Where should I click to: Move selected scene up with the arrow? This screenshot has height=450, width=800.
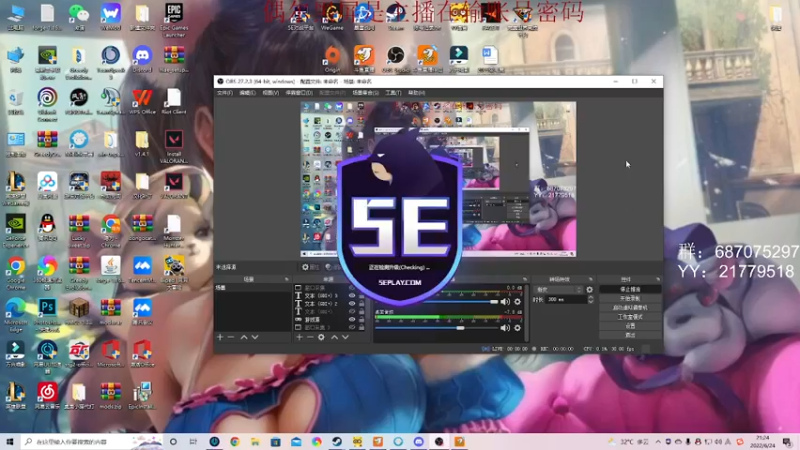(244, 337)
